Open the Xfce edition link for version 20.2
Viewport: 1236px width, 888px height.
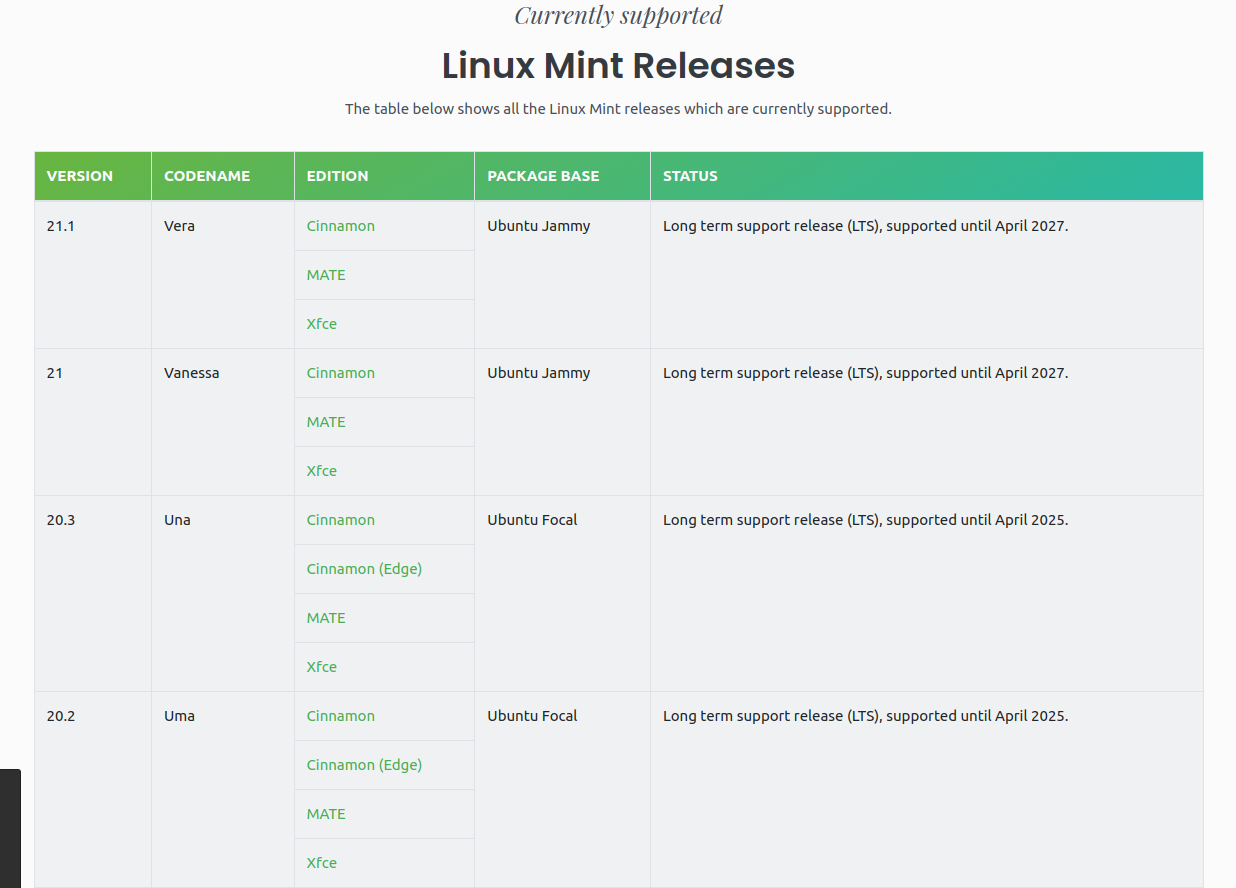coord(321,862)
